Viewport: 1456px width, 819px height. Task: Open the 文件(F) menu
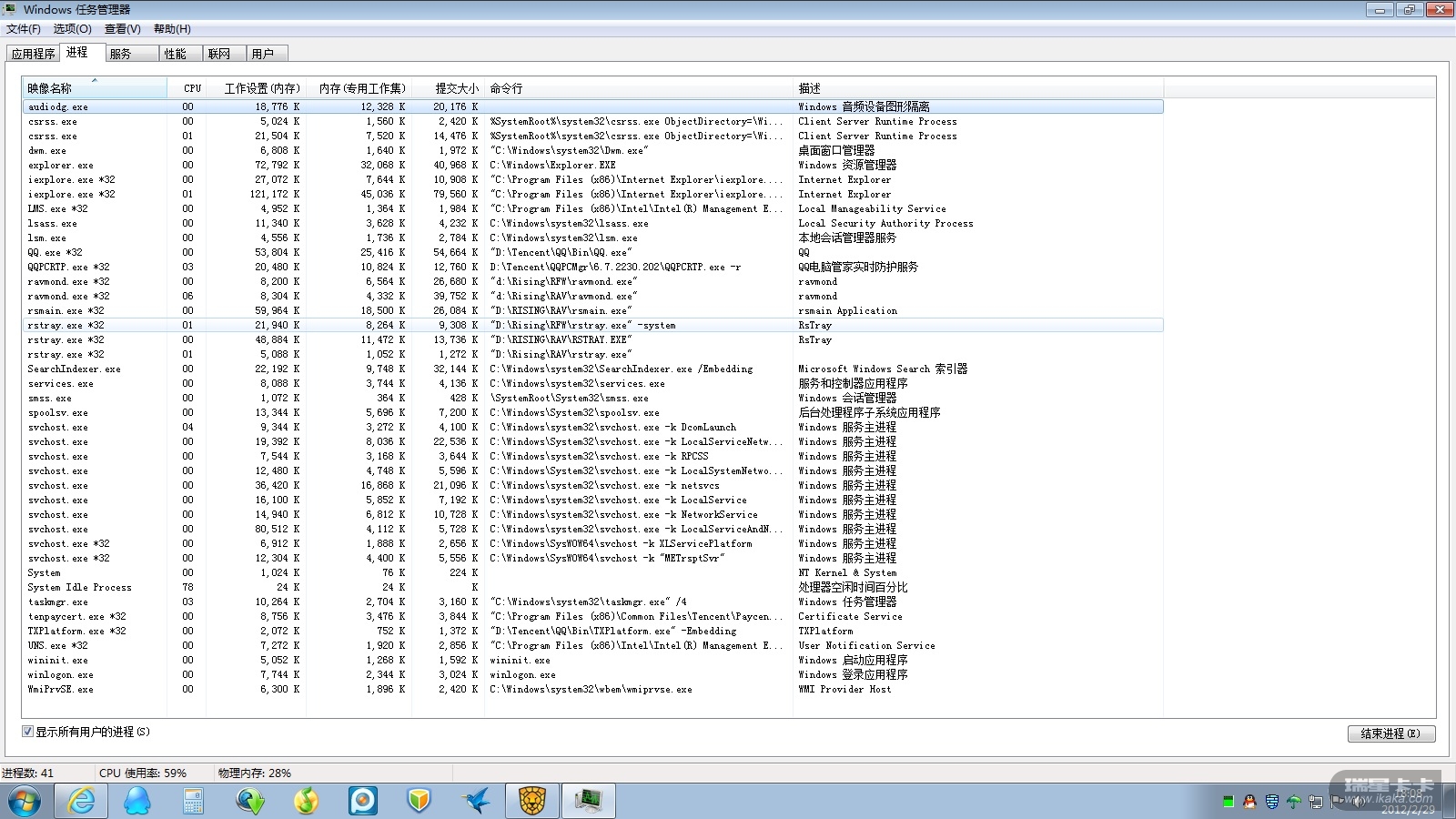pyautogui.click(x=24, y=29)
